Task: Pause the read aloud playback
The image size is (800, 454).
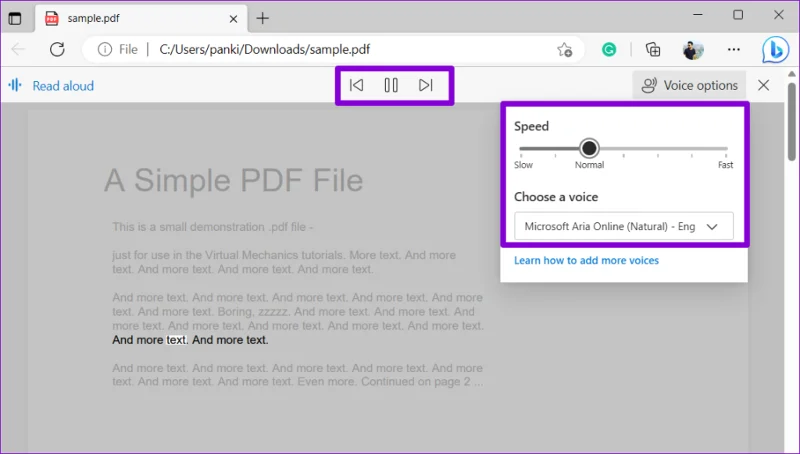Action: (391, 85)
